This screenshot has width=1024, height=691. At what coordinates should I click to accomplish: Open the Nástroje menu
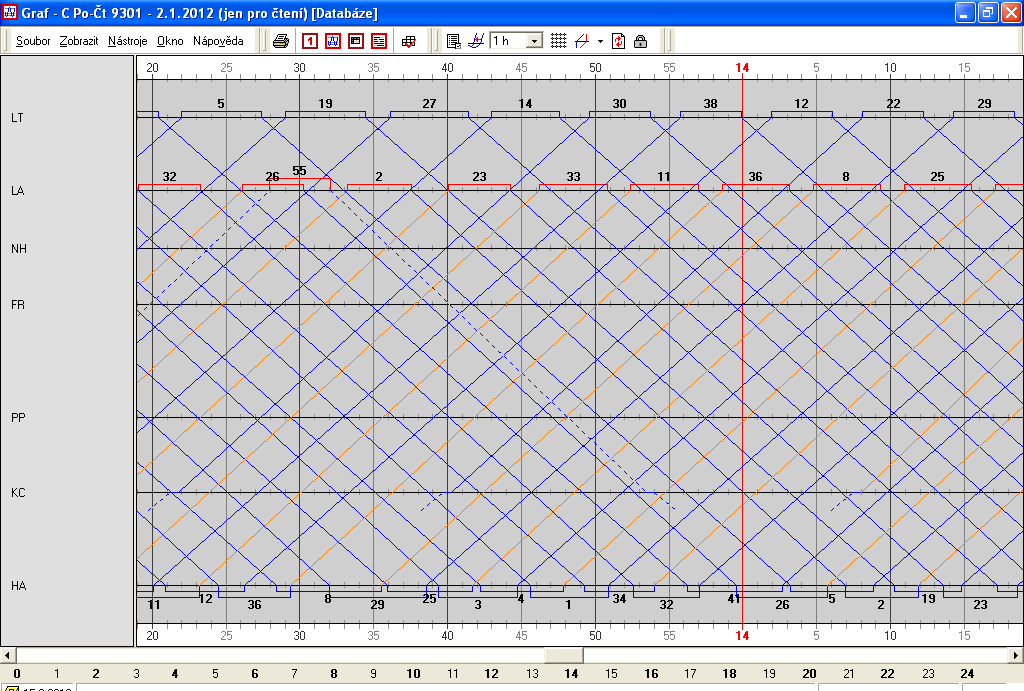[x=127, y=40]
